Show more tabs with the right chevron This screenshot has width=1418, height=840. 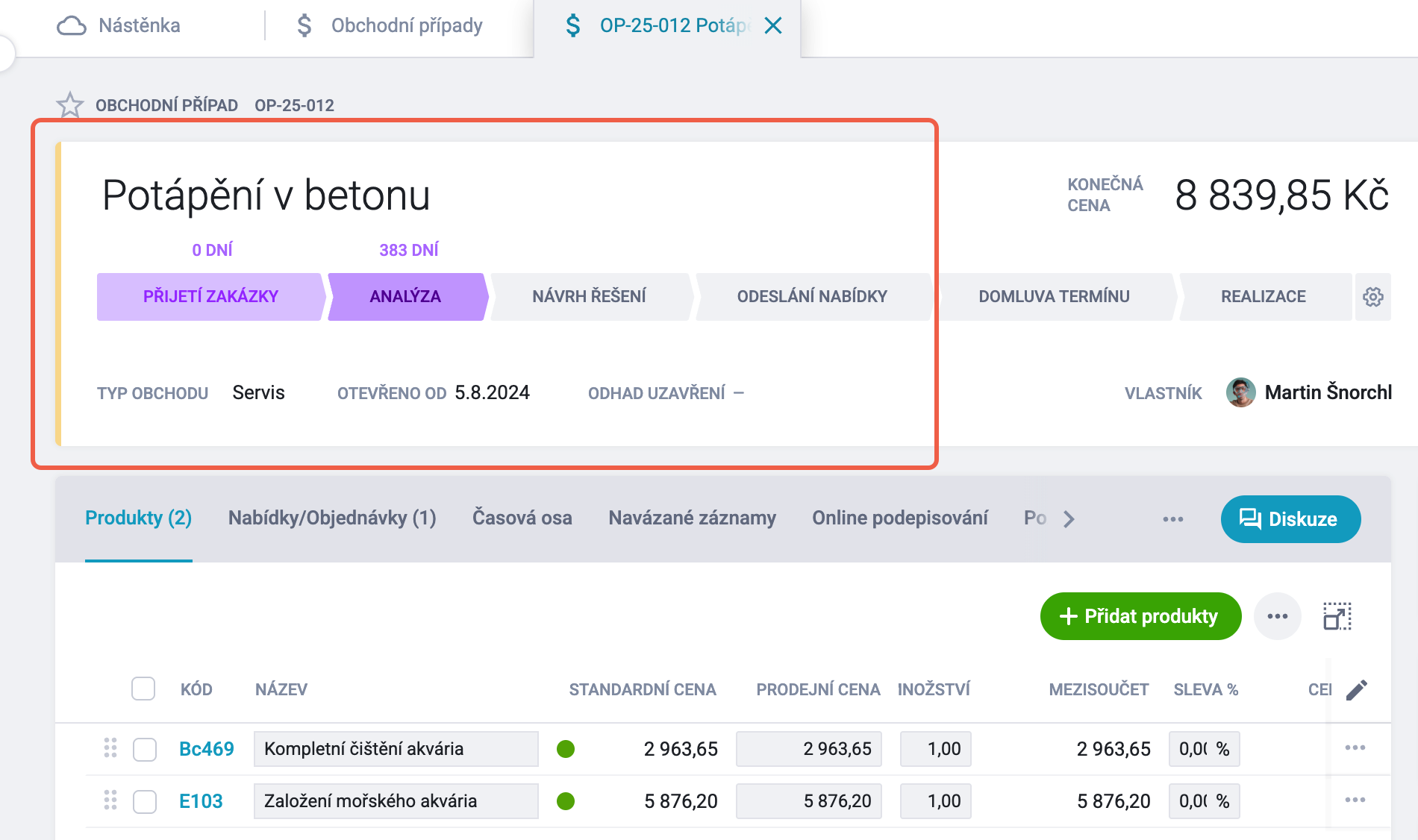pyautogui.click(x=1069, y=519)
